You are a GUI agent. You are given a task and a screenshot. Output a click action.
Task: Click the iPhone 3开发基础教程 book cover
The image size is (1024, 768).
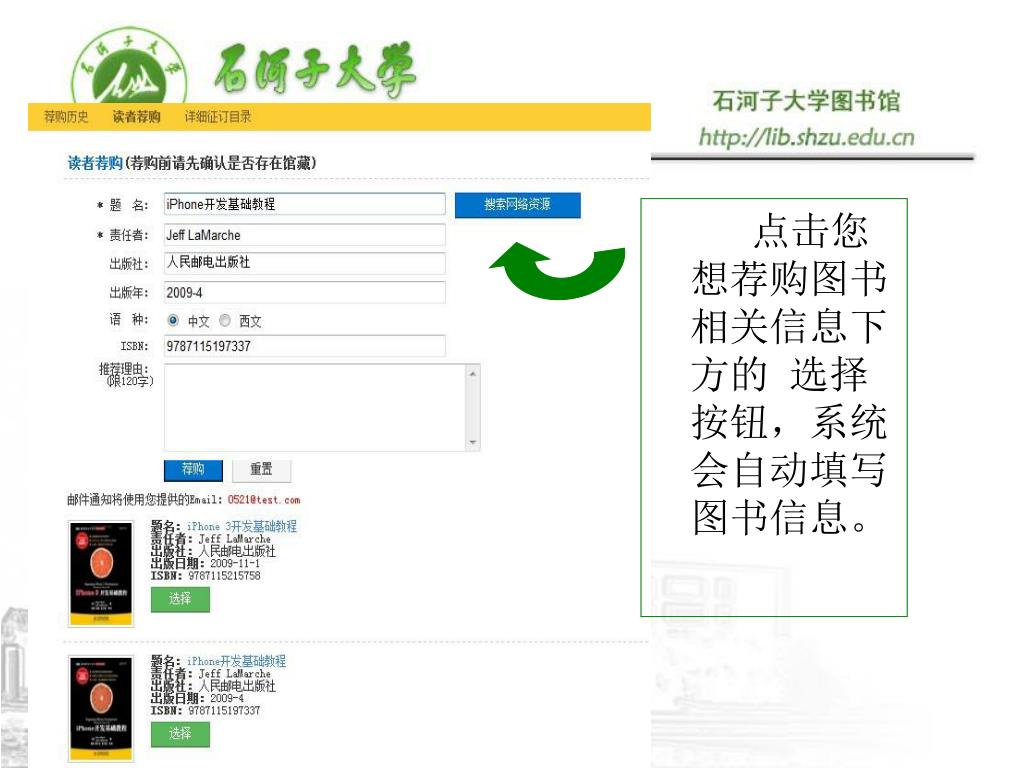click(101, 573)
